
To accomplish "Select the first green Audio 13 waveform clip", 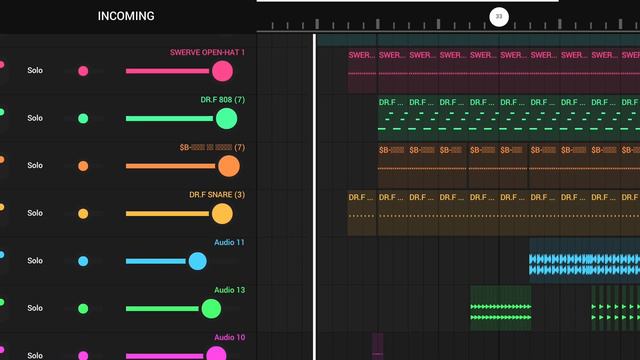I will (501, 308).
